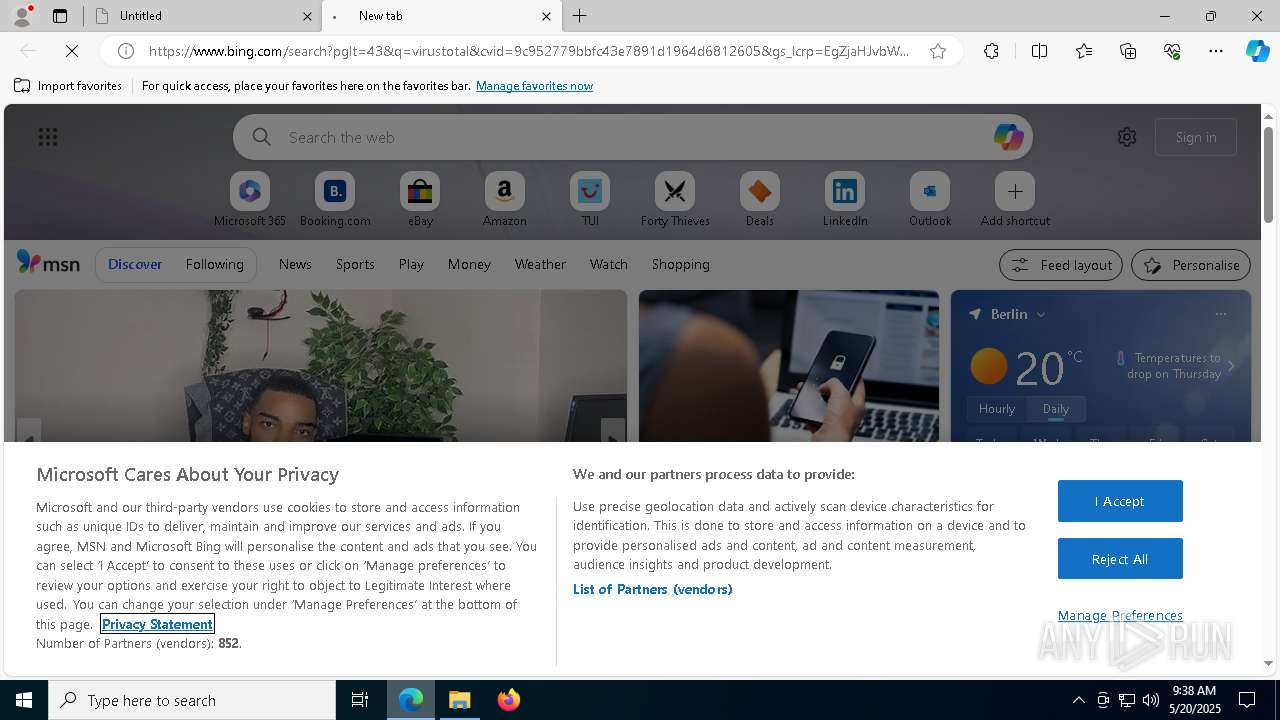Launch Firefox from taskbar
This screenshot has height=720, width=1280.
point(509,700)
